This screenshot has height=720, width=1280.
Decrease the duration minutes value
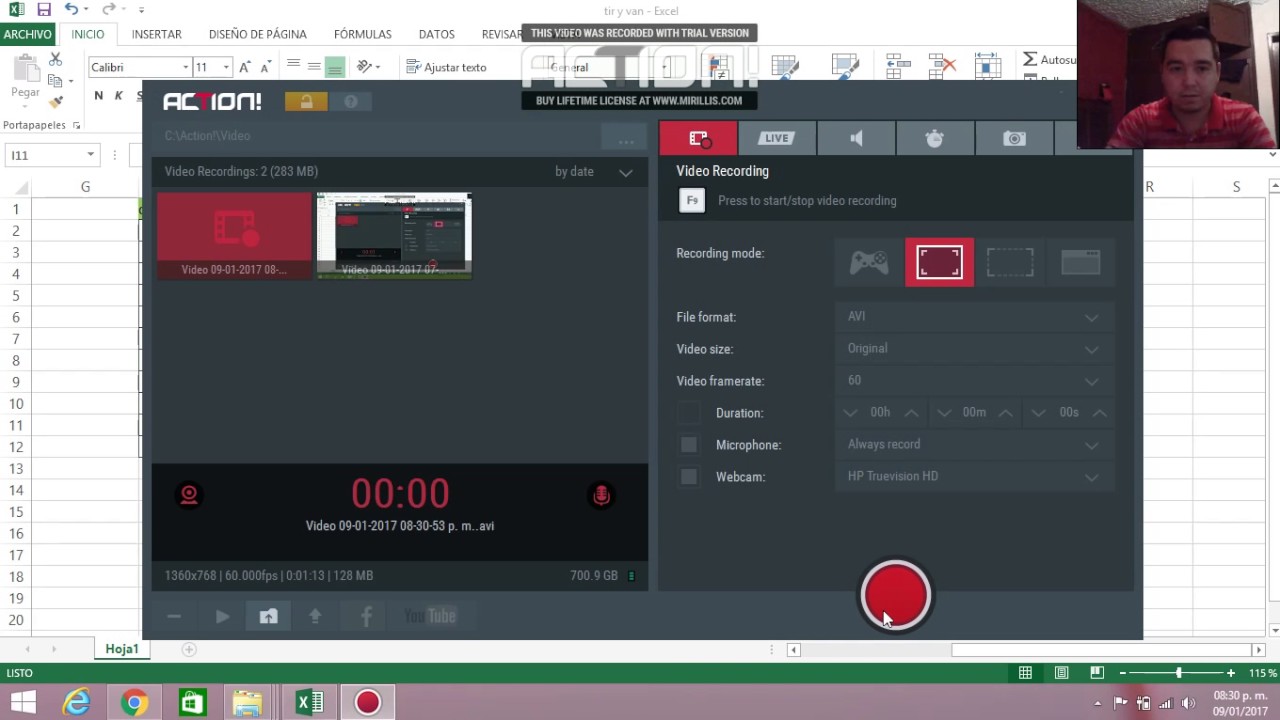coord(944,413)
